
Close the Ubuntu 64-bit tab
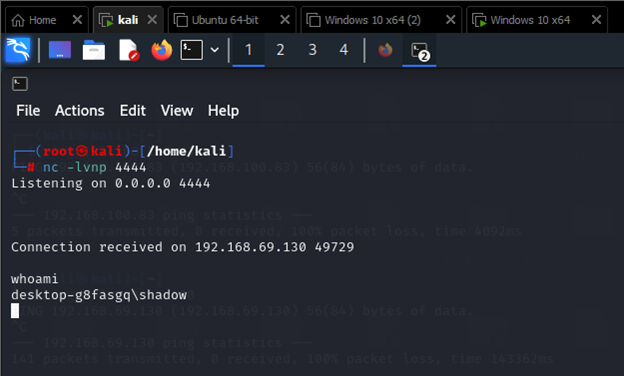[285, 19]
